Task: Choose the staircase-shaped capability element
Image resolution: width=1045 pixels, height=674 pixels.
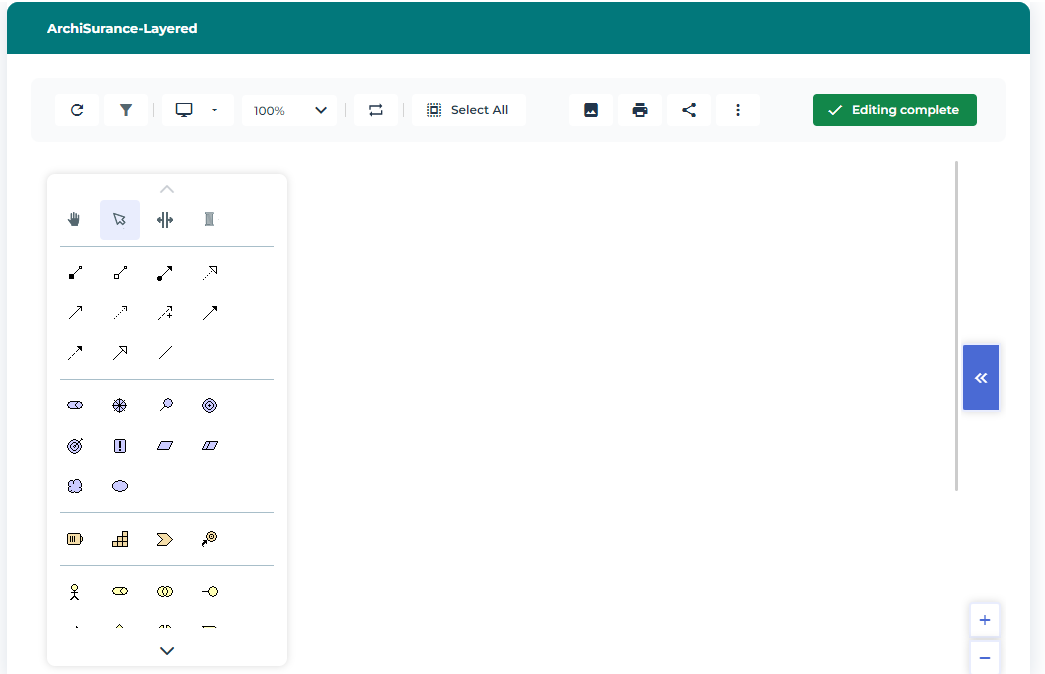Action: point(120,539)
